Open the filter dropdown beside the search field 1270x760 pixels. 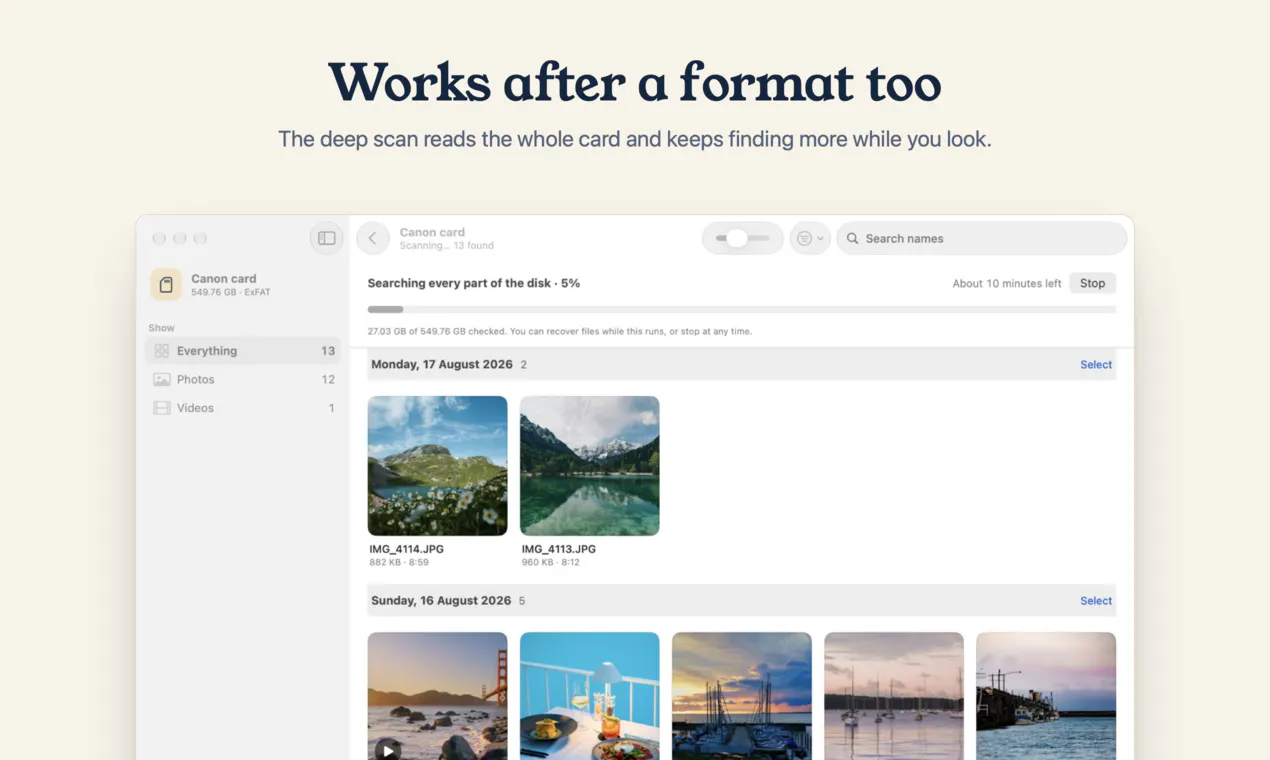click(x=810, y=238)
